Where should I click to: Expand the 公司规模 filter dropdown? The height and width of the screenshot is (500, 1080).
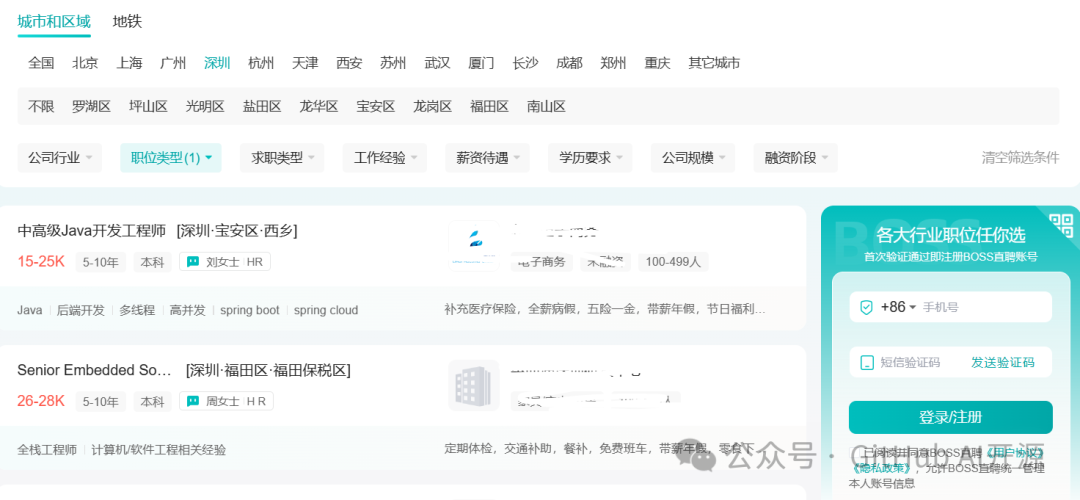coord(693,158)
